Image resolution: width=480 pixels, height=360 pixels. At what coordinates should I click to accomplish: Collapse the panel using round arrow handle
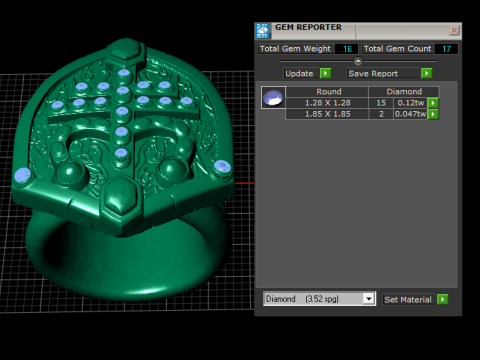[358, 61]
